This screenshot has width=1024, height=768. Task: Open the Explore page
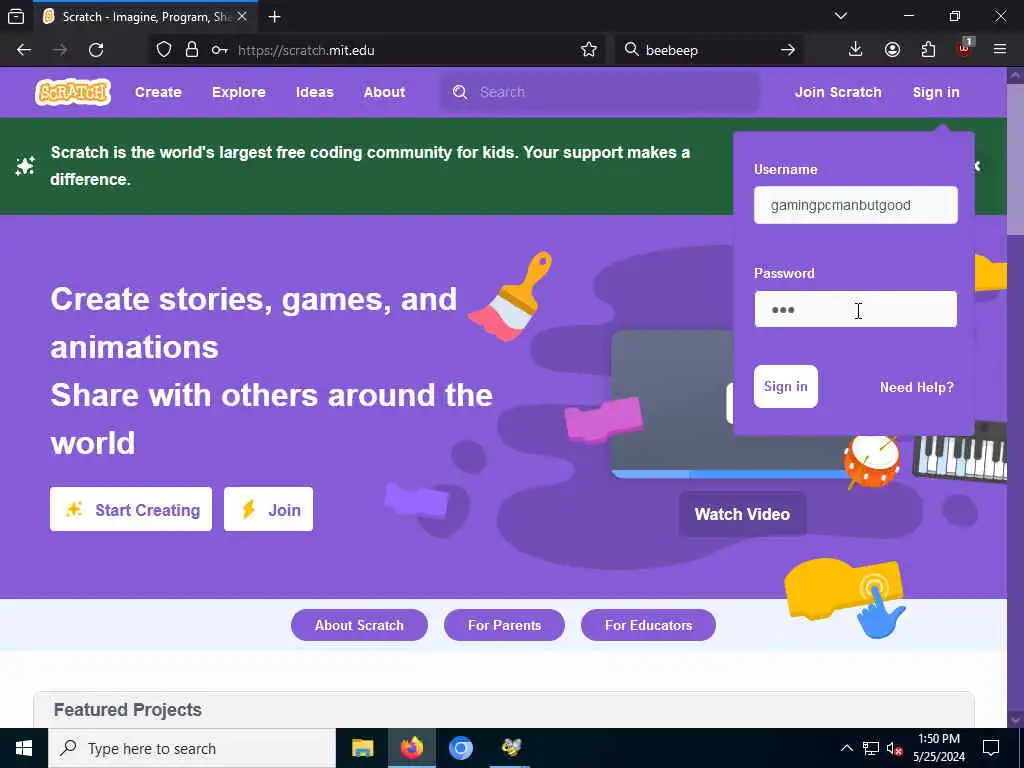click(x=238, y=92)
